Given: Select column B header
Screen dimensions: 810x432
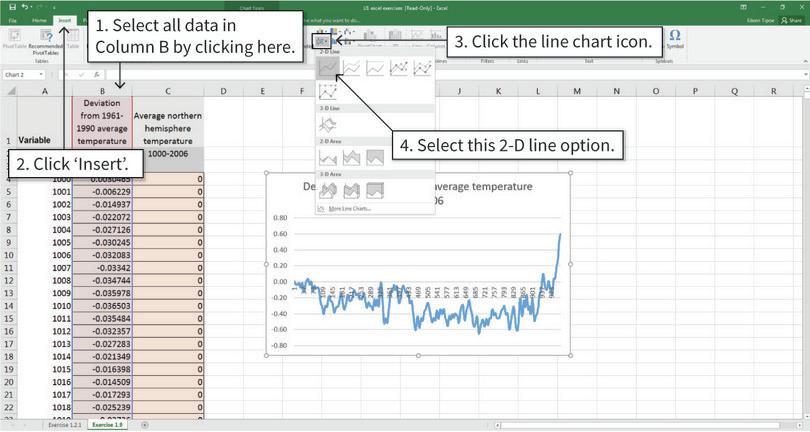Looking at the screenshot, I should [x=102, y=91].
